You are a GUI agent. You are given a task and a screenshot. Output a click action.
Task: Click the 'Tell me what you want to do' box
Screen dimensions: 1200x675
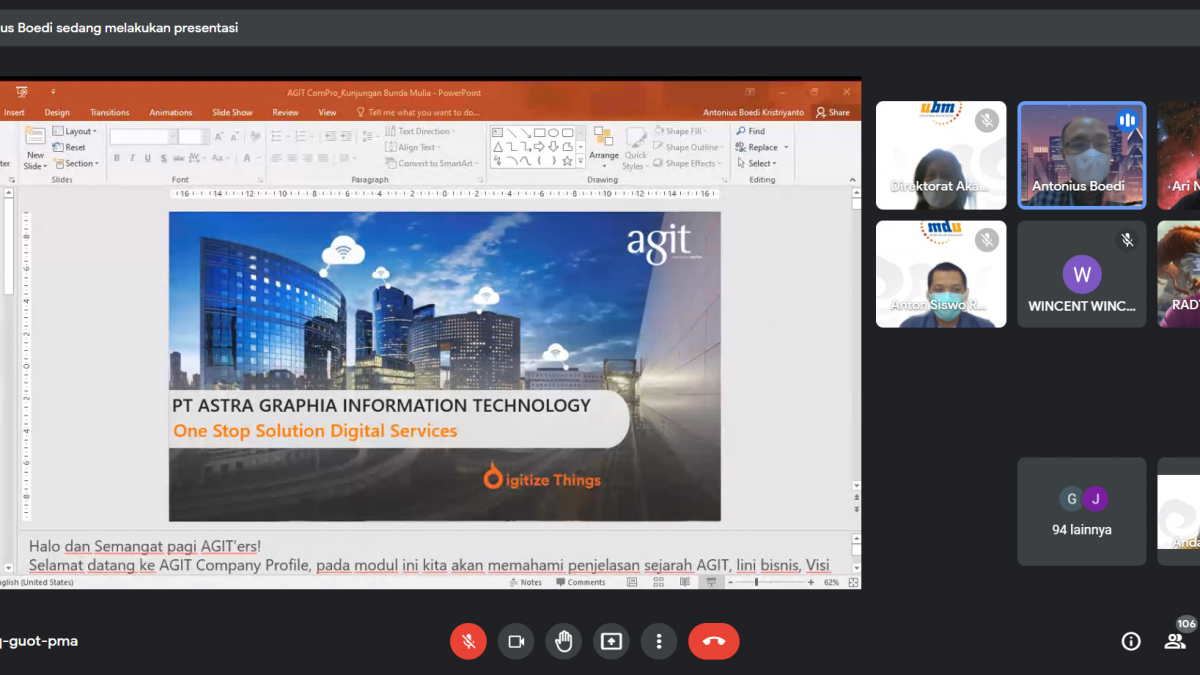[x=419, y=113]
